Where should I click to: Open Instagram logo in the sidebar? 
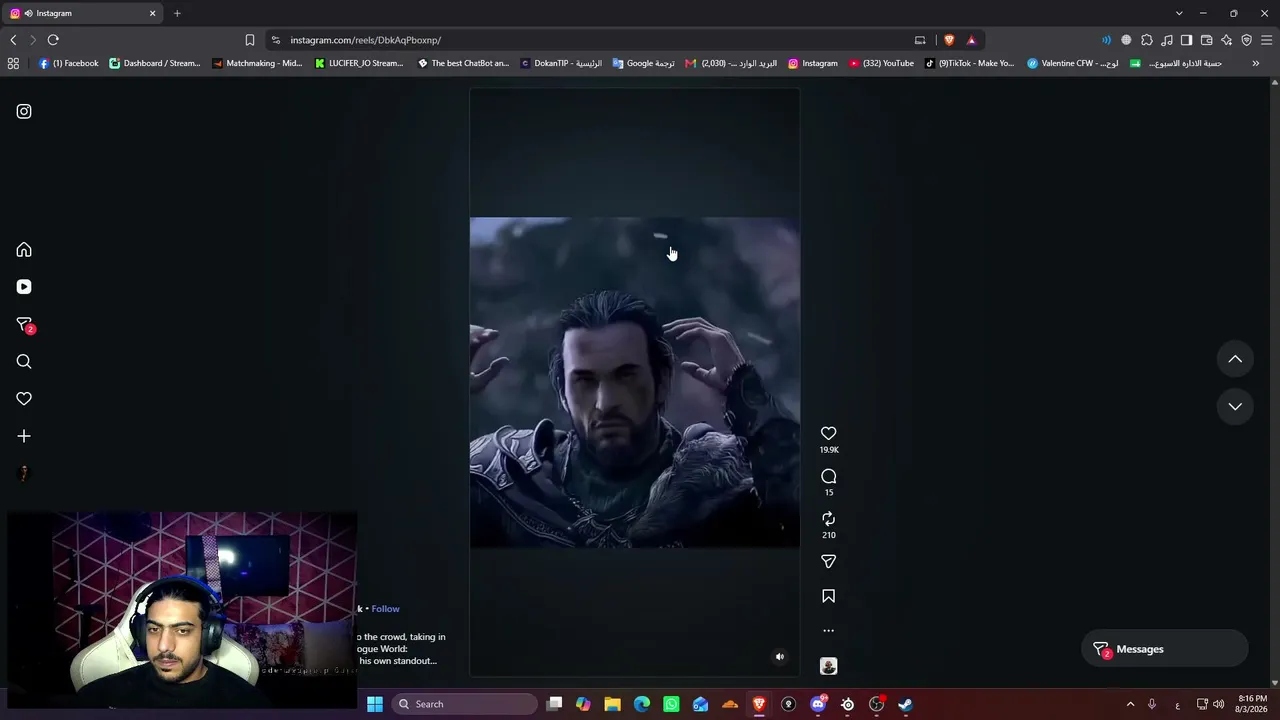pos(24,111)
